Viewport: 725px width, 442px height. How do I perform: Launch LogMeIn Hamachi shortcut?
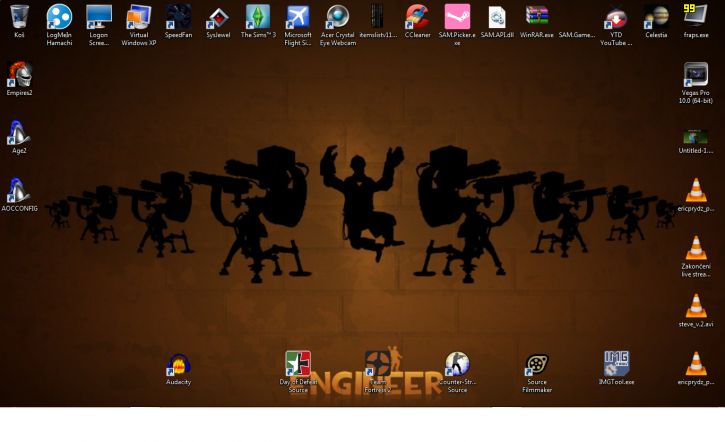point(59,17)
